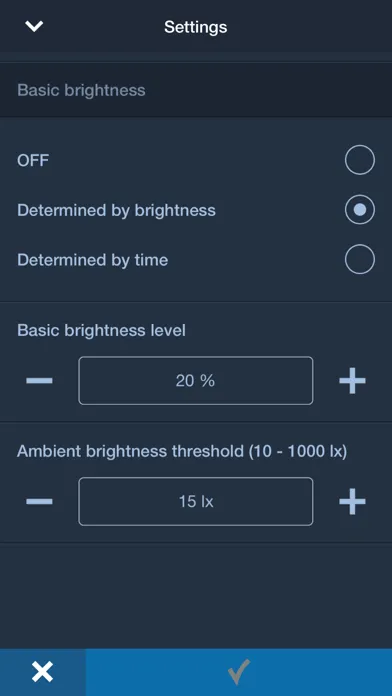Click the Ambient brightness threshold label

[x=182, y=451]
